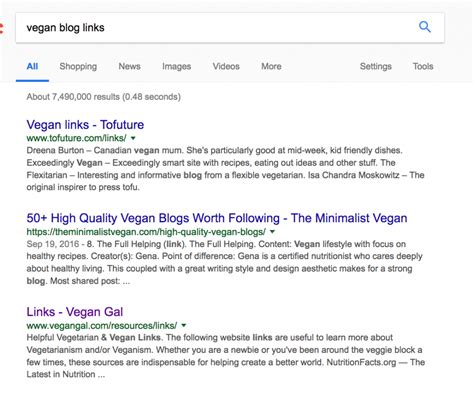474x394 pixels.
Task: Expand the arrow next to www.tofuture.com/links/
Action: [133, 138]
